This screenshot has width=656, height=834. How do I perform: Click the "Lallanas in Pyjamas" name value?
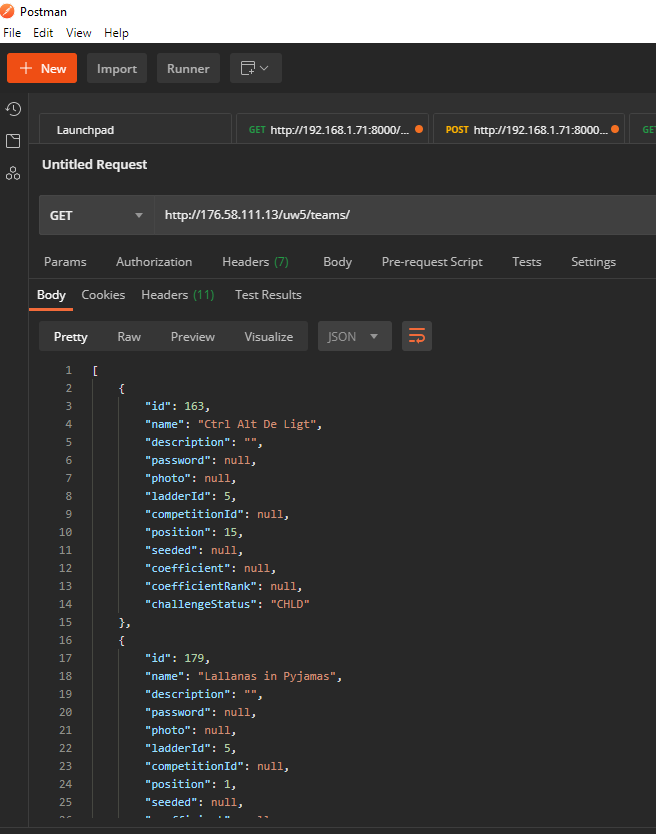268,676
